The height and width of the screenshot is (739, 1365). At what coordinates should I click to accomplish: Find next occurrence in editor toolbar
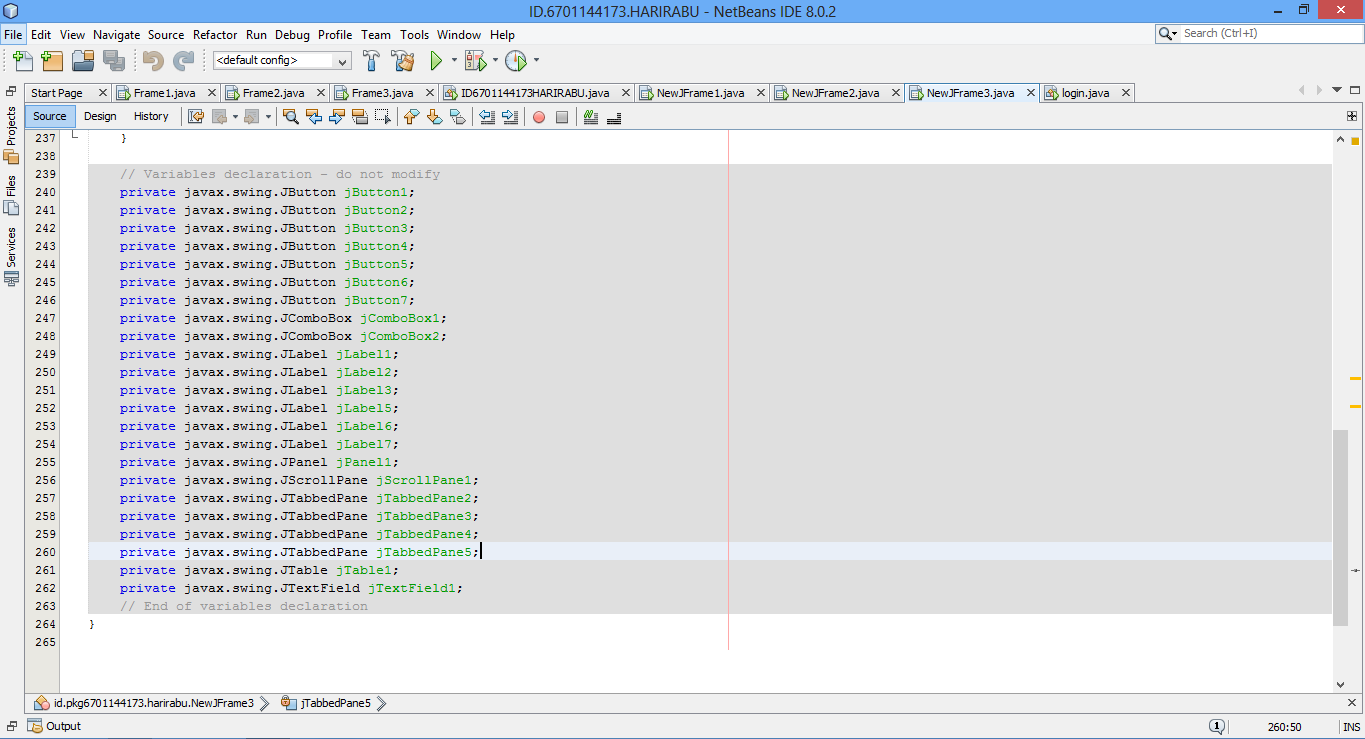(x=336, y=117)
